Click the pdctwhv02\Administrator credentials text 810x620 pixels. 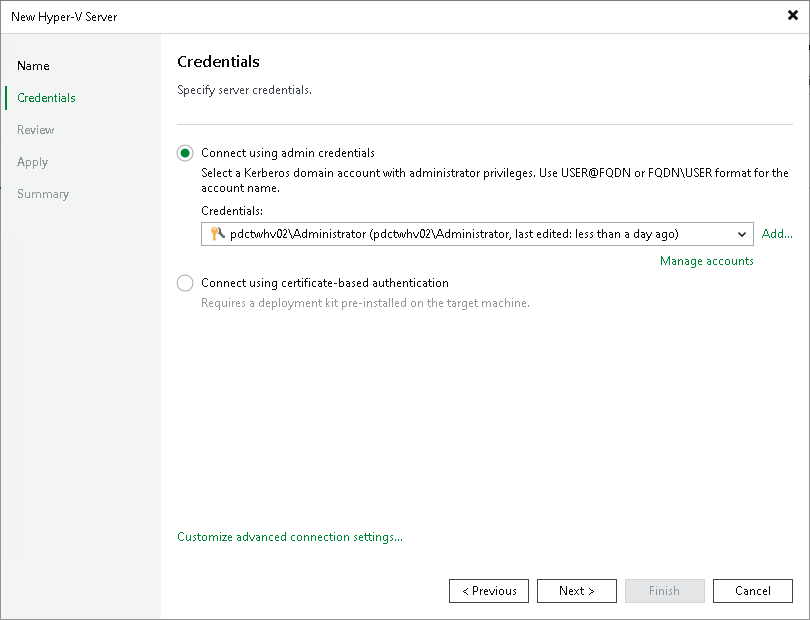pos(454,234)
